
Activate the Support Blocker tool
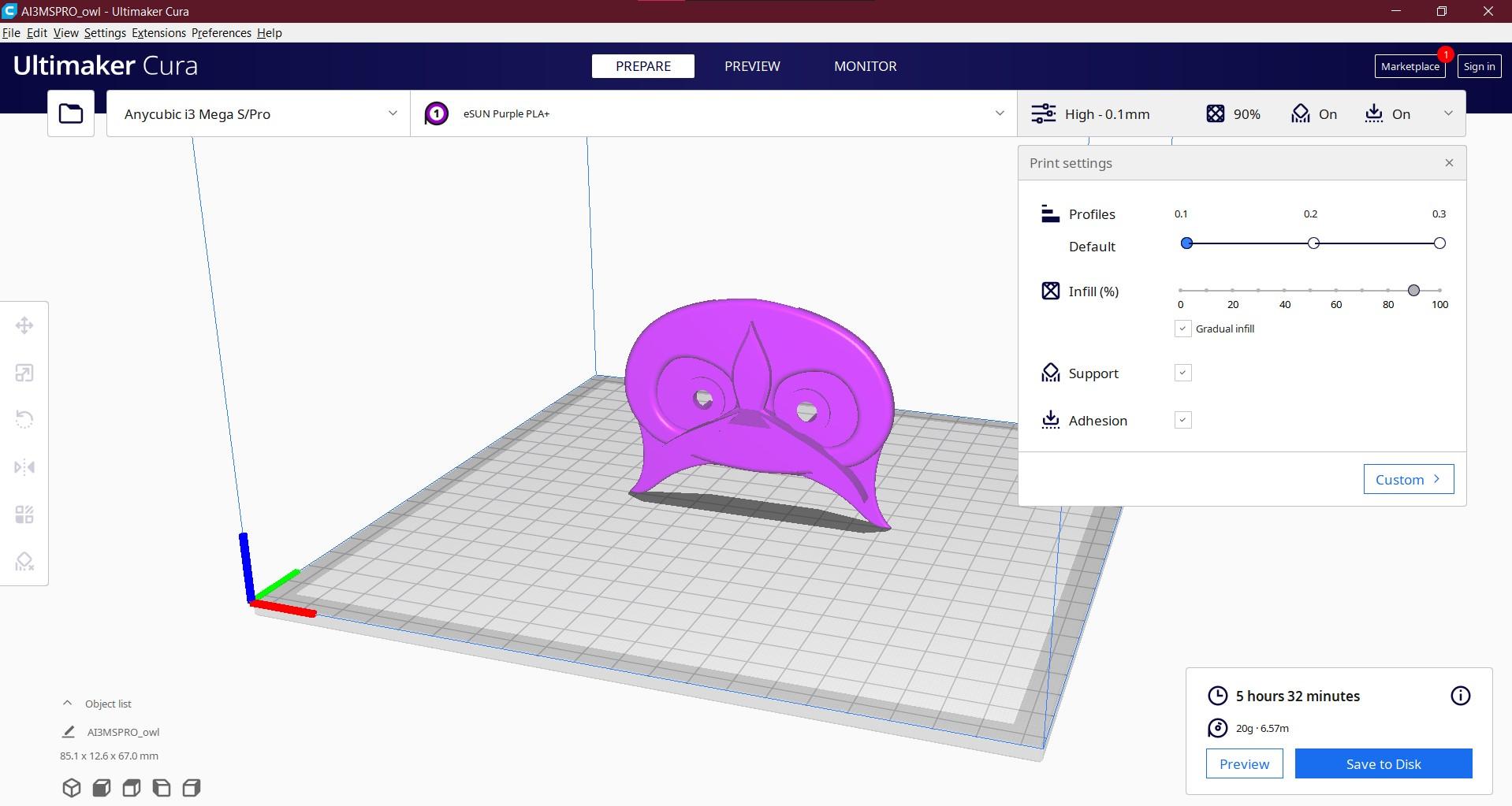coord(24,561)
